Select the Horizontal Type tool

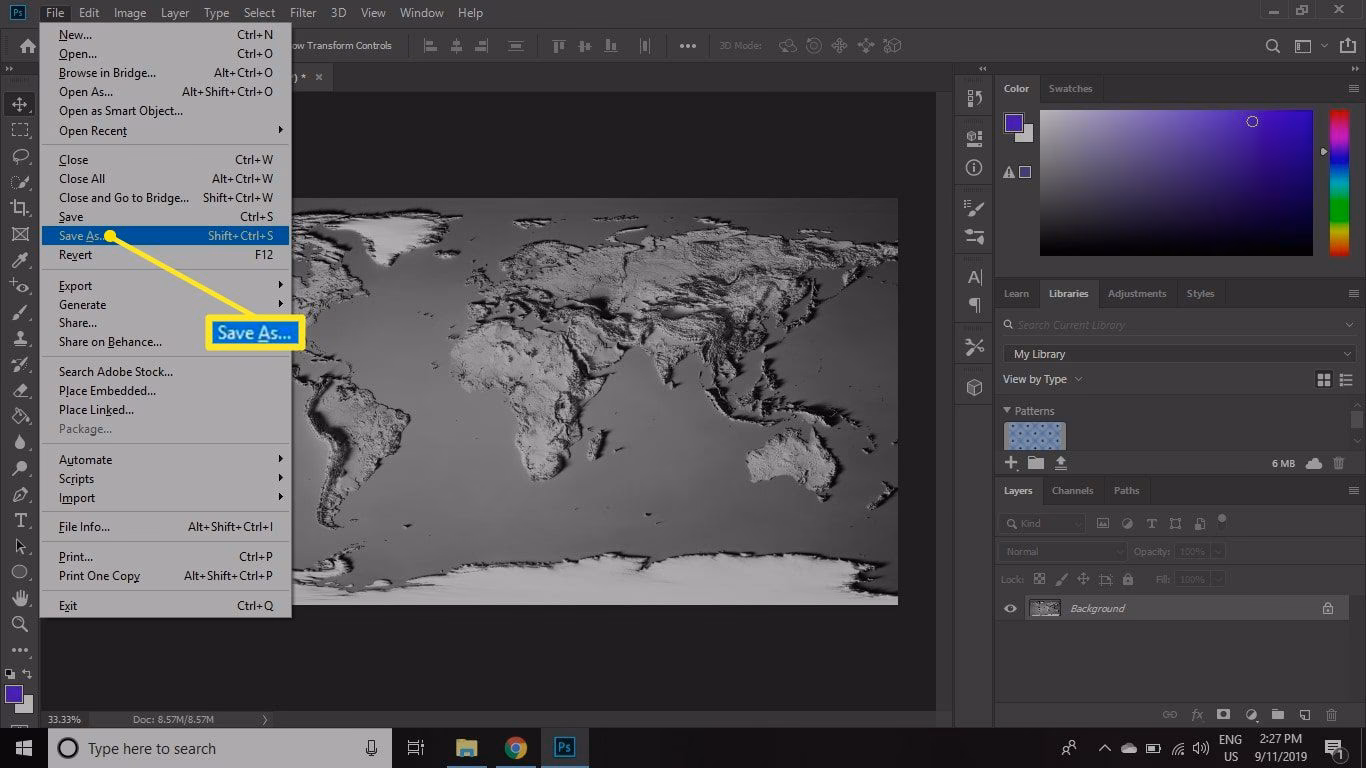point(20,519)
